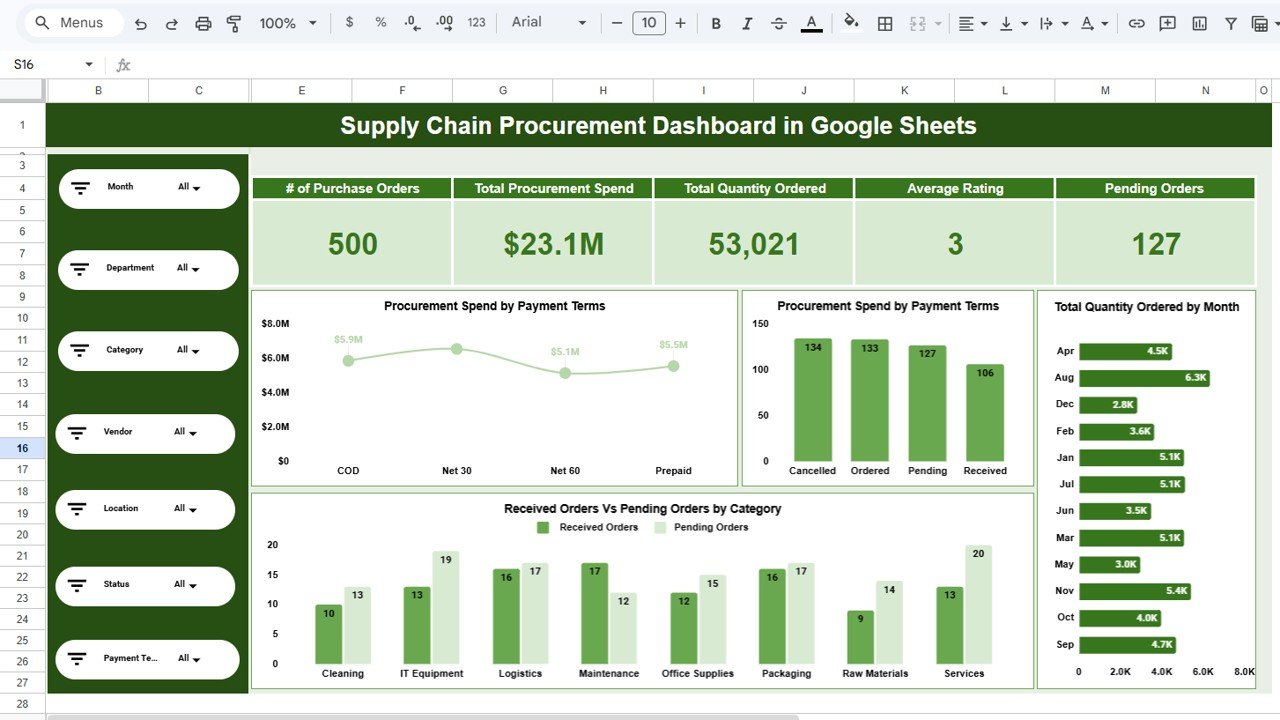The width and height of the screenshot is (1280, 720).
Task: Click the Name Box showing S16
Action: tap(45, 64)
